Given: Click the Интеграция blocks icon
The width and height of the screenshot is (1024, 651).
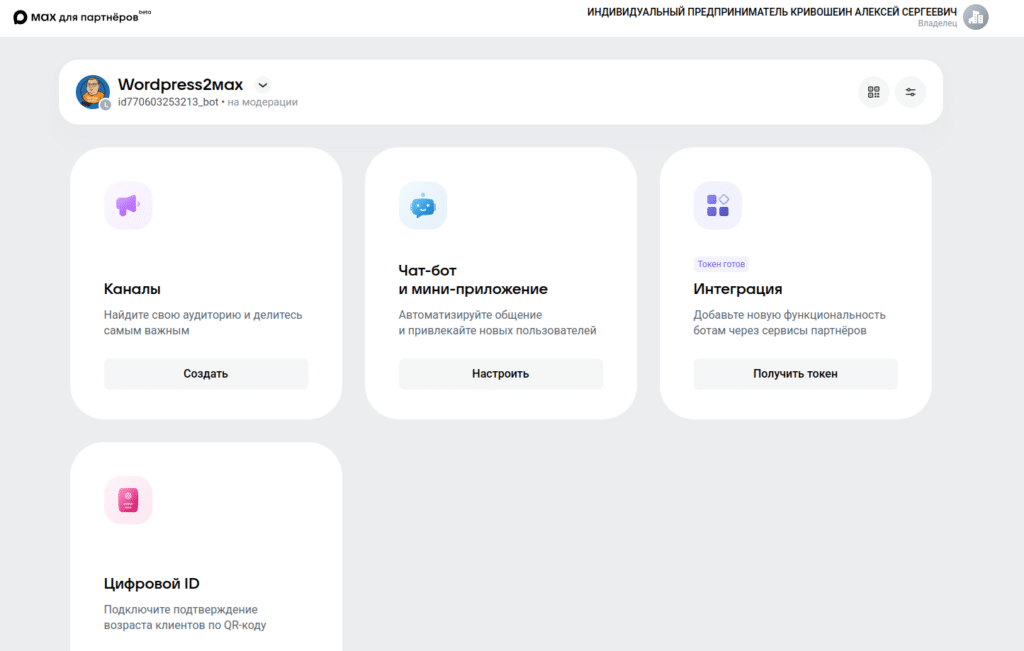Looking at the screenshot, I should (718, 205).
